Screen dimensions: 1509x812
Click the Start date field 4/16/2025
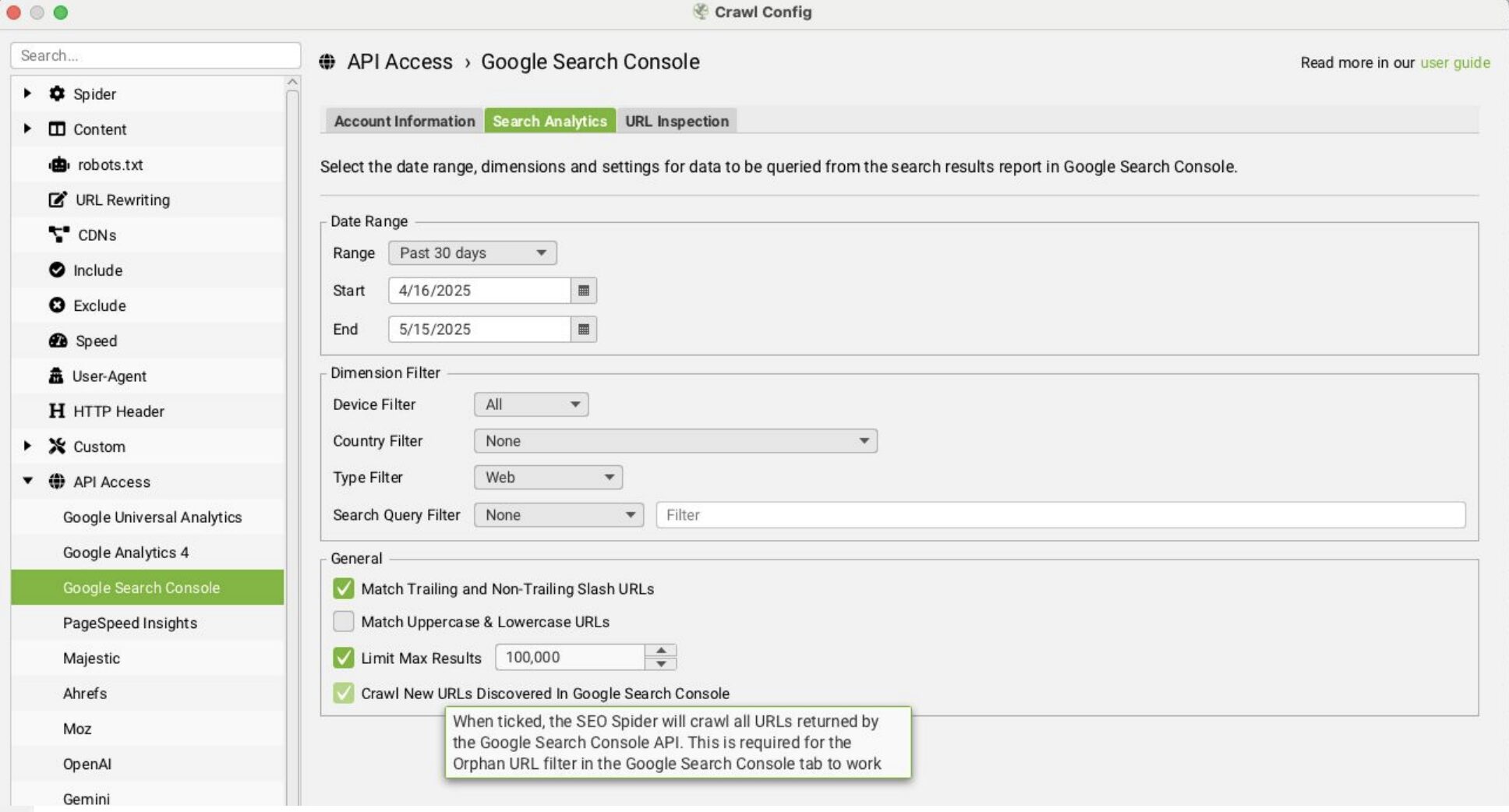(479, 291)
